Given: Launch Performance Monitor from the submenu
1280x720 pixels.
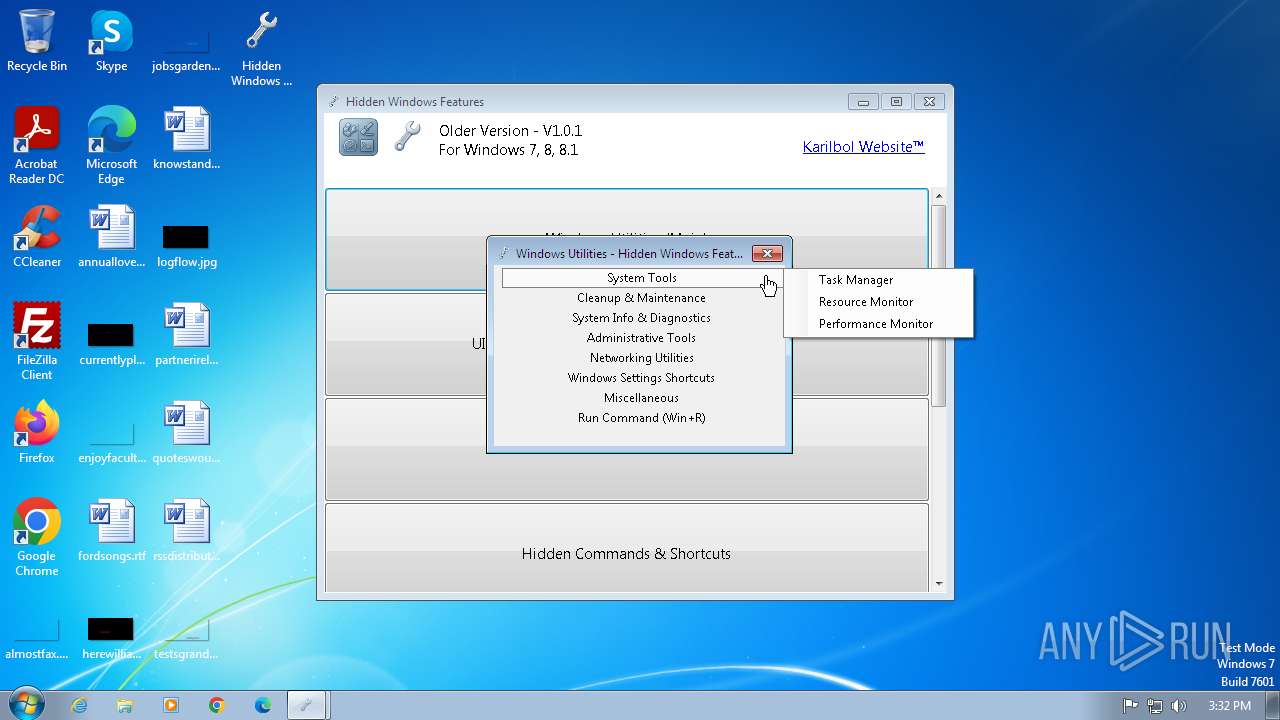Looking at the screenshot, I should [876, 324].
